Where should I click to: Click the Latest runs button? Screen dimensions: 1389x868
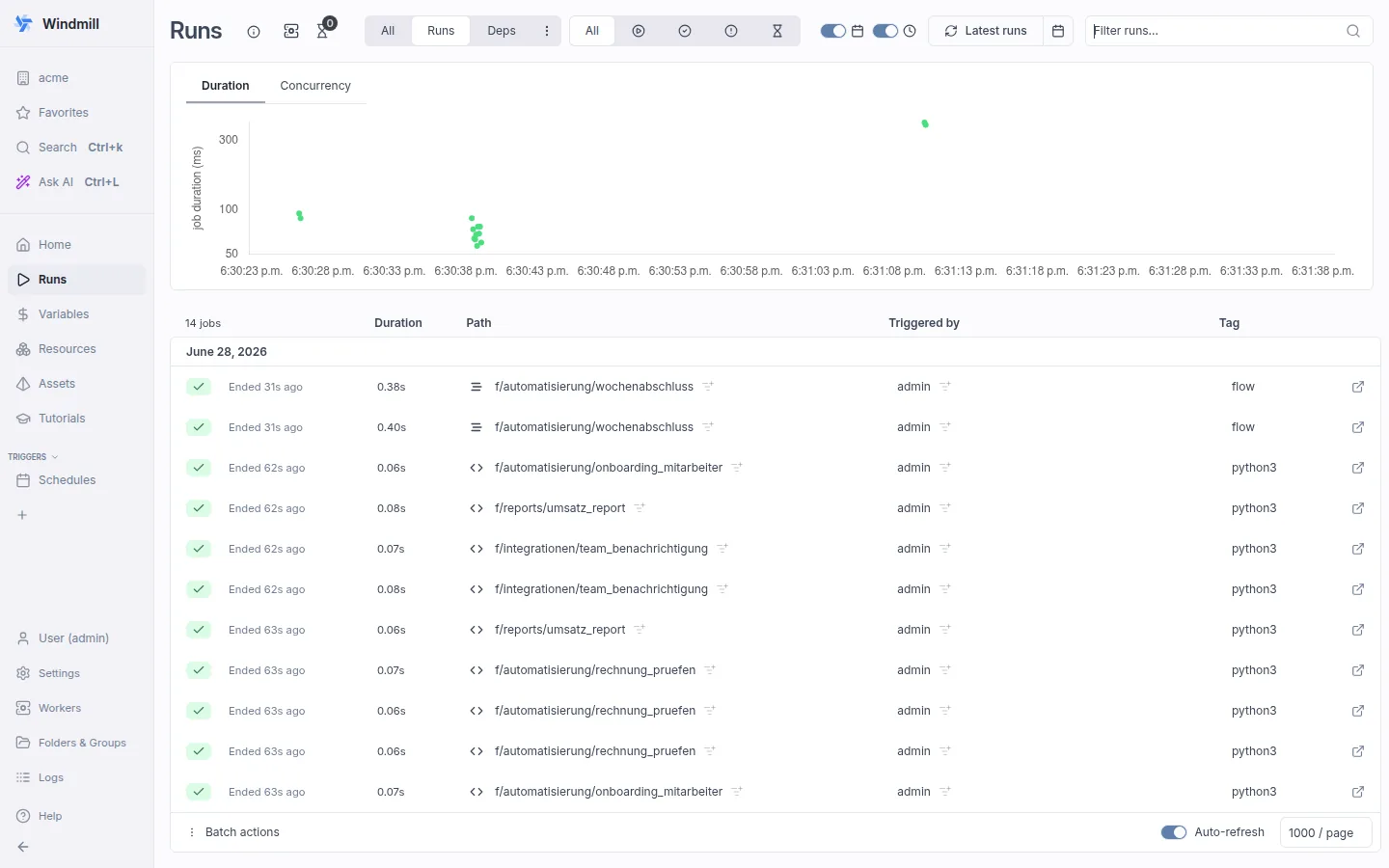(x=986, y=31)
